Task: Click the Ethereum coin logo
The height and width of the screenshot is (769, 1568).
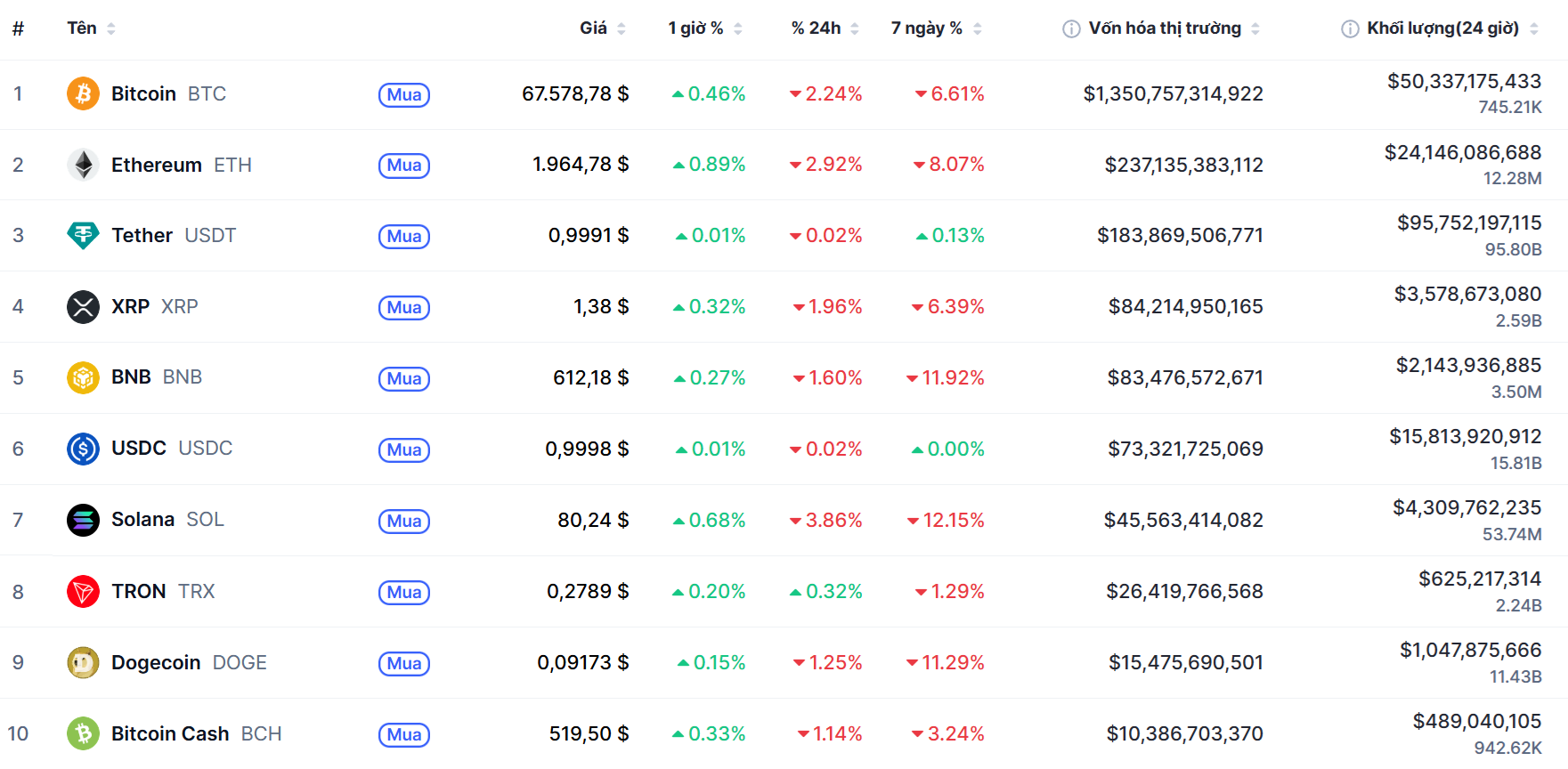Action: click(x=83, y=165)
